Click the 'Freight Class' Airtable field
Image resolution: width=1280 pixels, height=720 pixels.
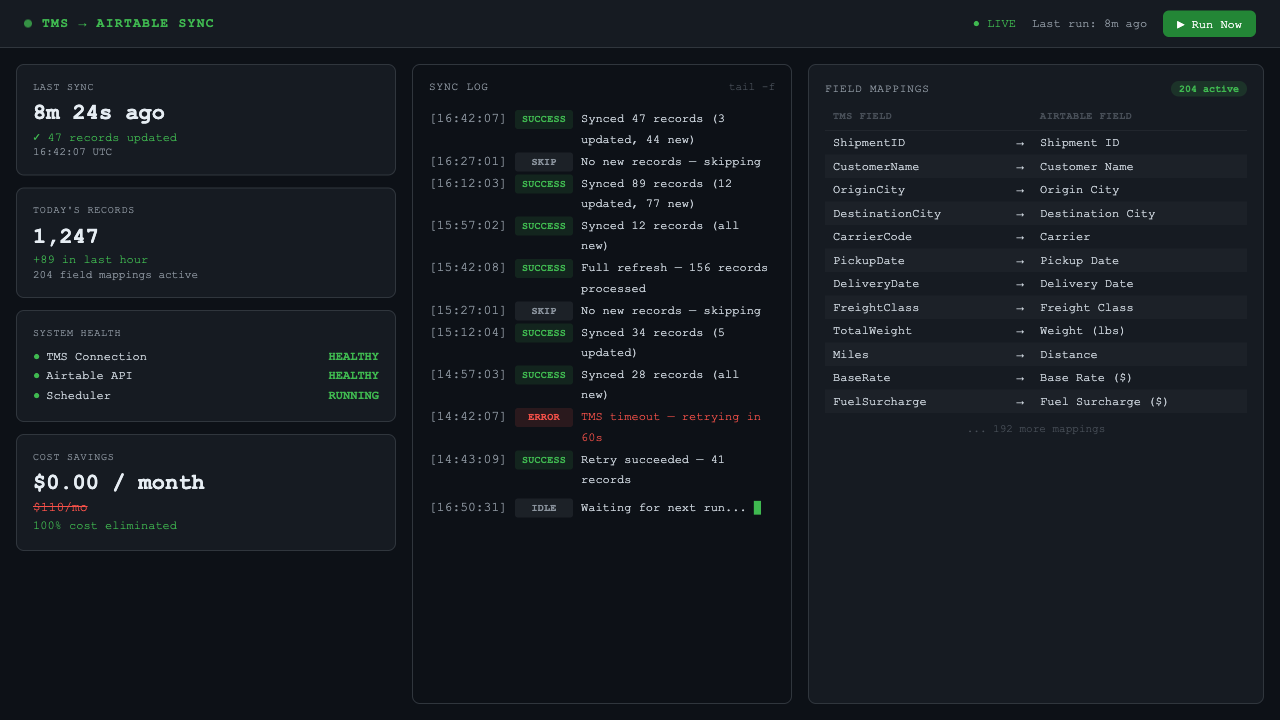tap(1087, 308)
